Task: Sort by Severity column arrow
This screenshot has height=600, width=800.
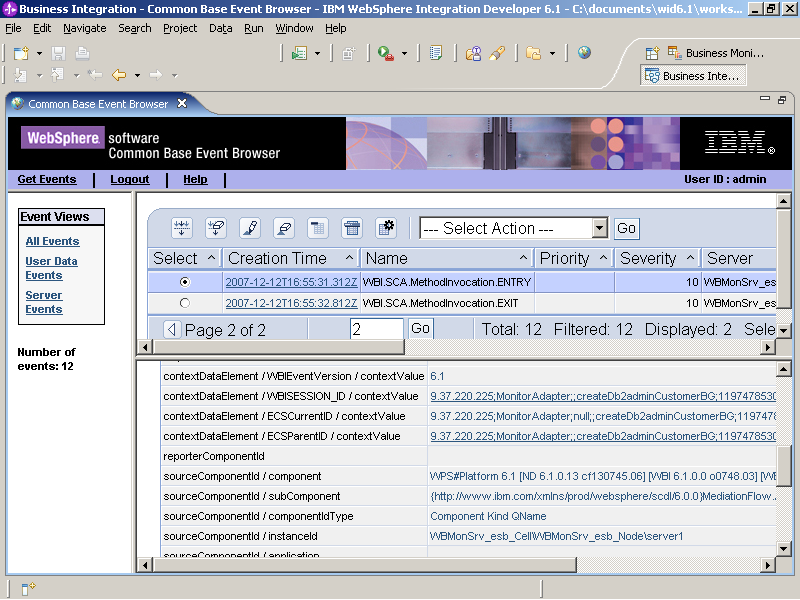Action: coord(690,258)
